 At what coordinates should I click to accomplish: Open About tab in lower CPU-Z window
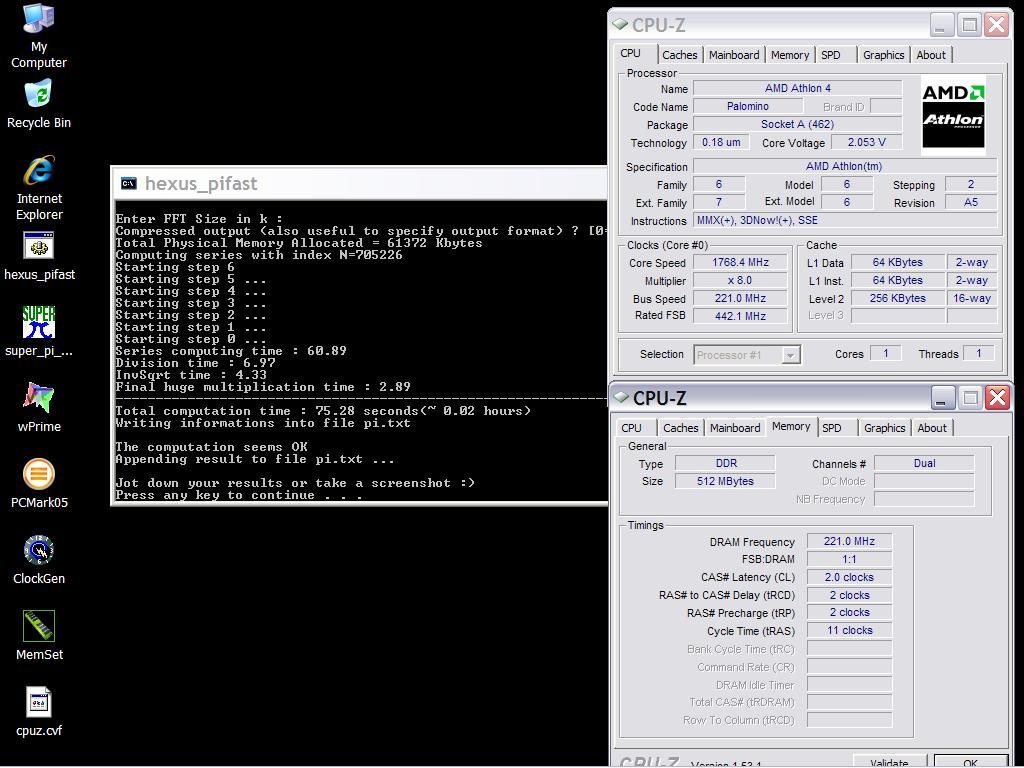[931, 428]
